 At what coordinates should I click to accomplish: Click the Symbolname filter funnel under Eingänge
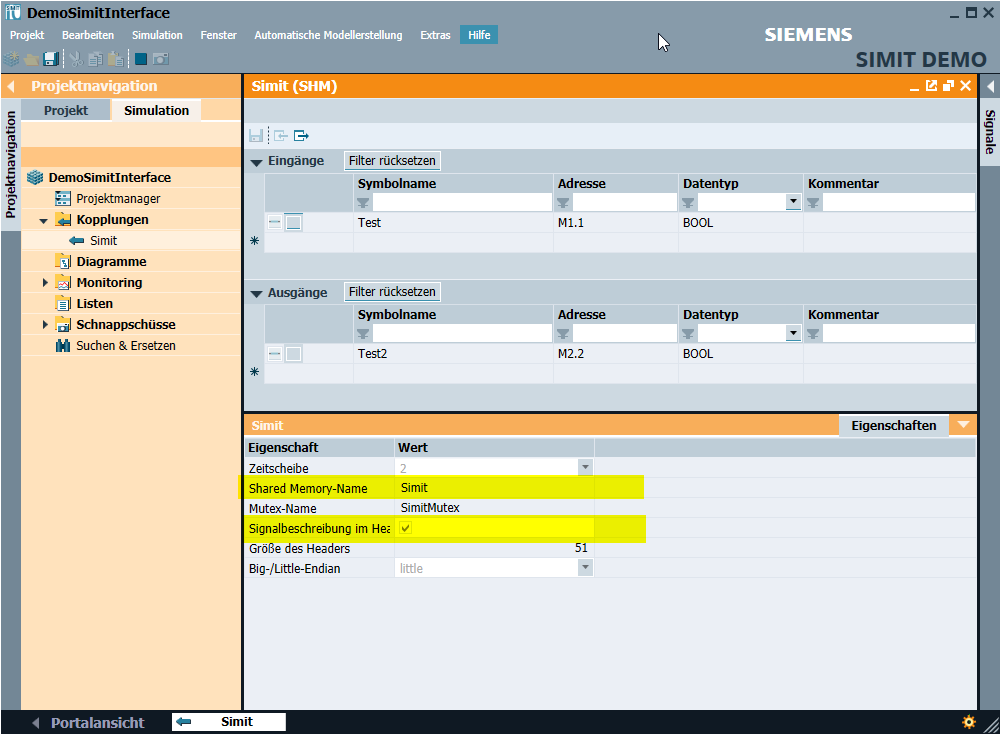tap(363, 203)
